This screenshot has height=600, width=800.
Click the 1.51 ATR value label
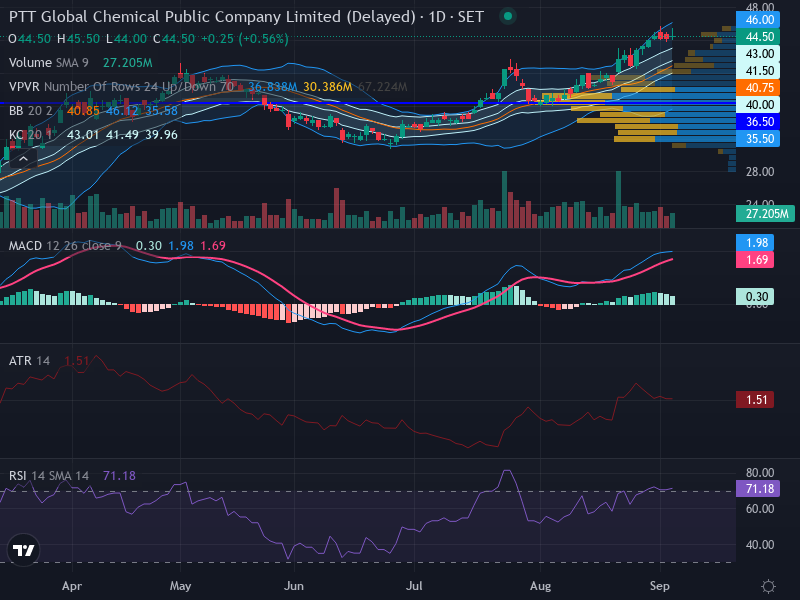coord(755,399)
